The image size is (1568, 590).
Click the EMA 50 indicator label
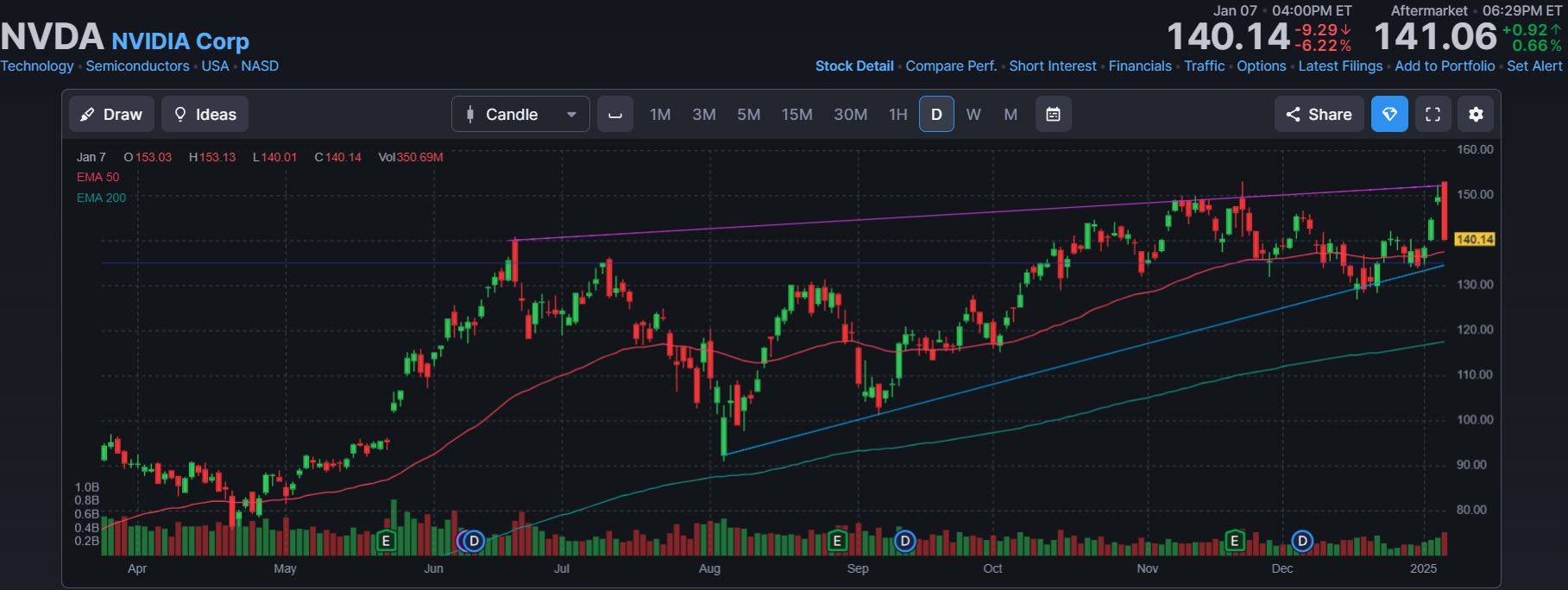(98, 177)
